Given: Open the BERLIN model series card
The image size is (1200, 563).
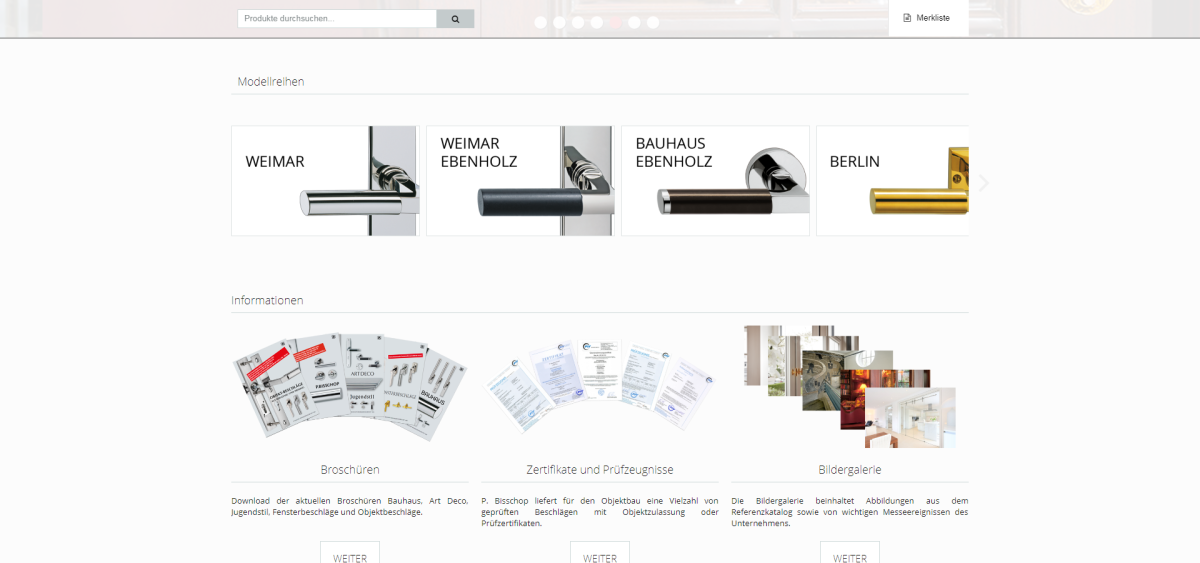Looking at the screenshot, I should [892, 181].
